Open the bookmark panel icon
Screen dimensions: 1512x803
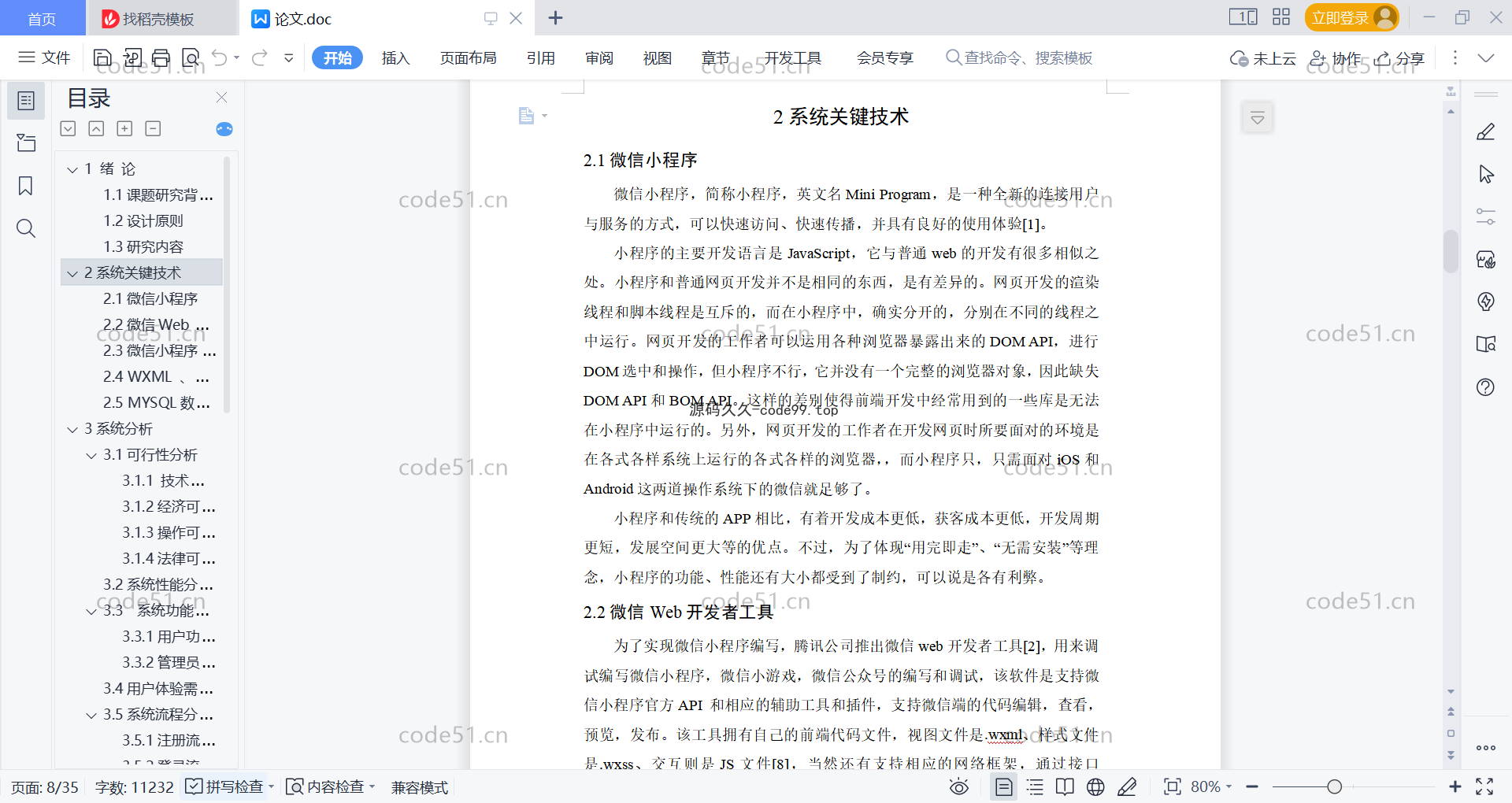26,186
